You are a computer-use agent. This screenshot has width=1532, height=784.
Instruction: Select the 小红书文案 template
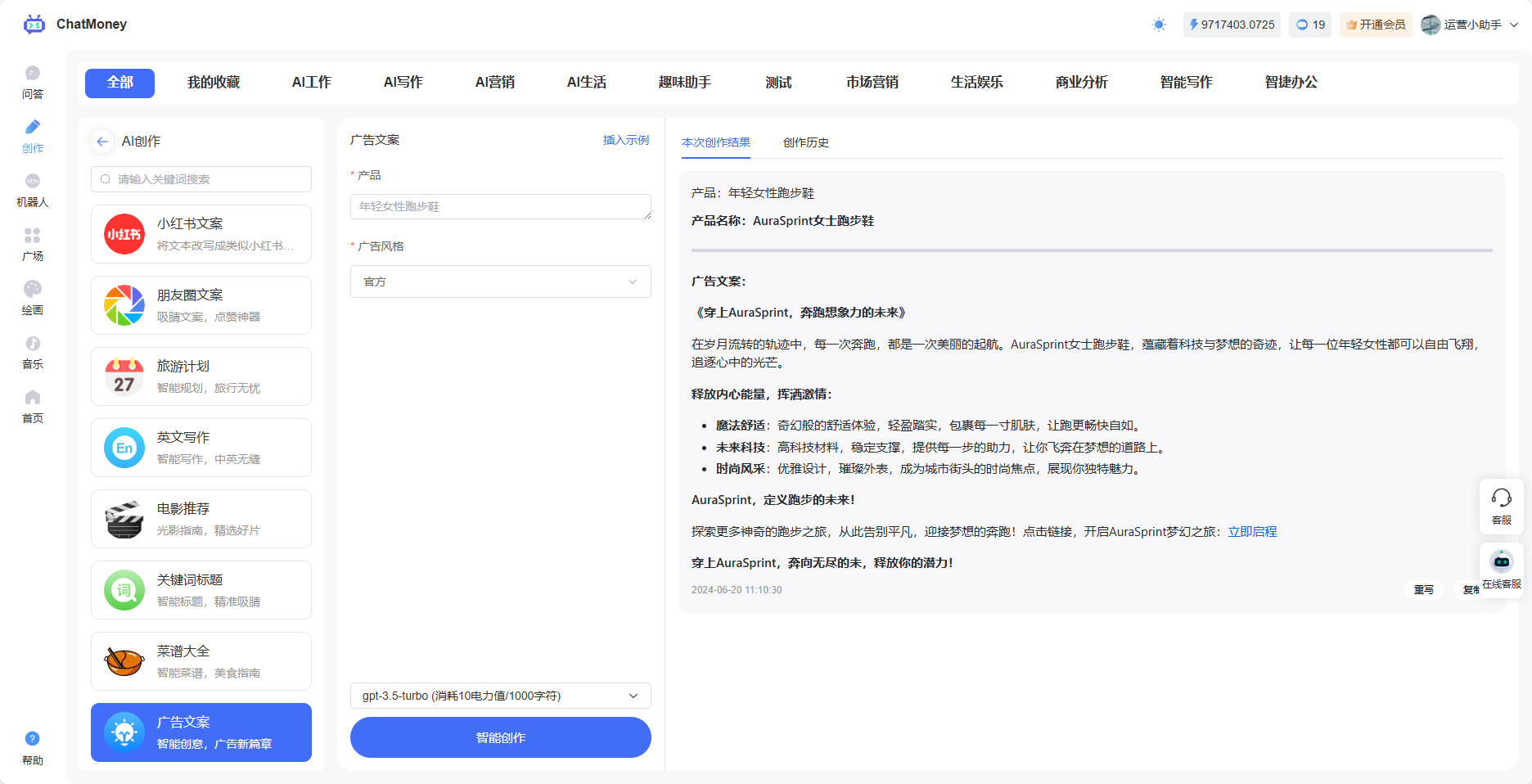click(201, 234)
